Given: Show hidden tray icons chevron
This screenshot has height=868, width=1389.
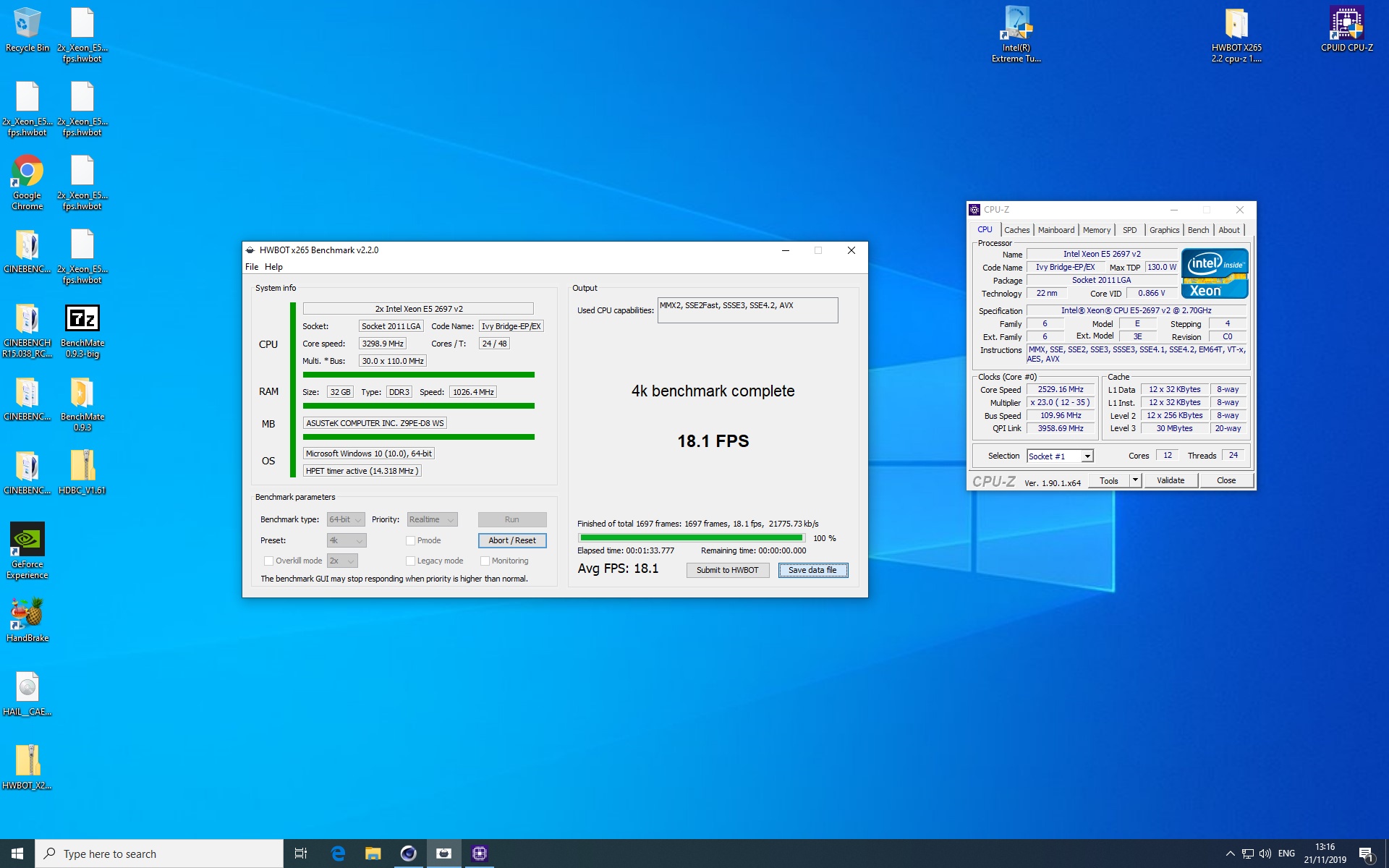Looking at the screenshot, I should pos(1230,854).
